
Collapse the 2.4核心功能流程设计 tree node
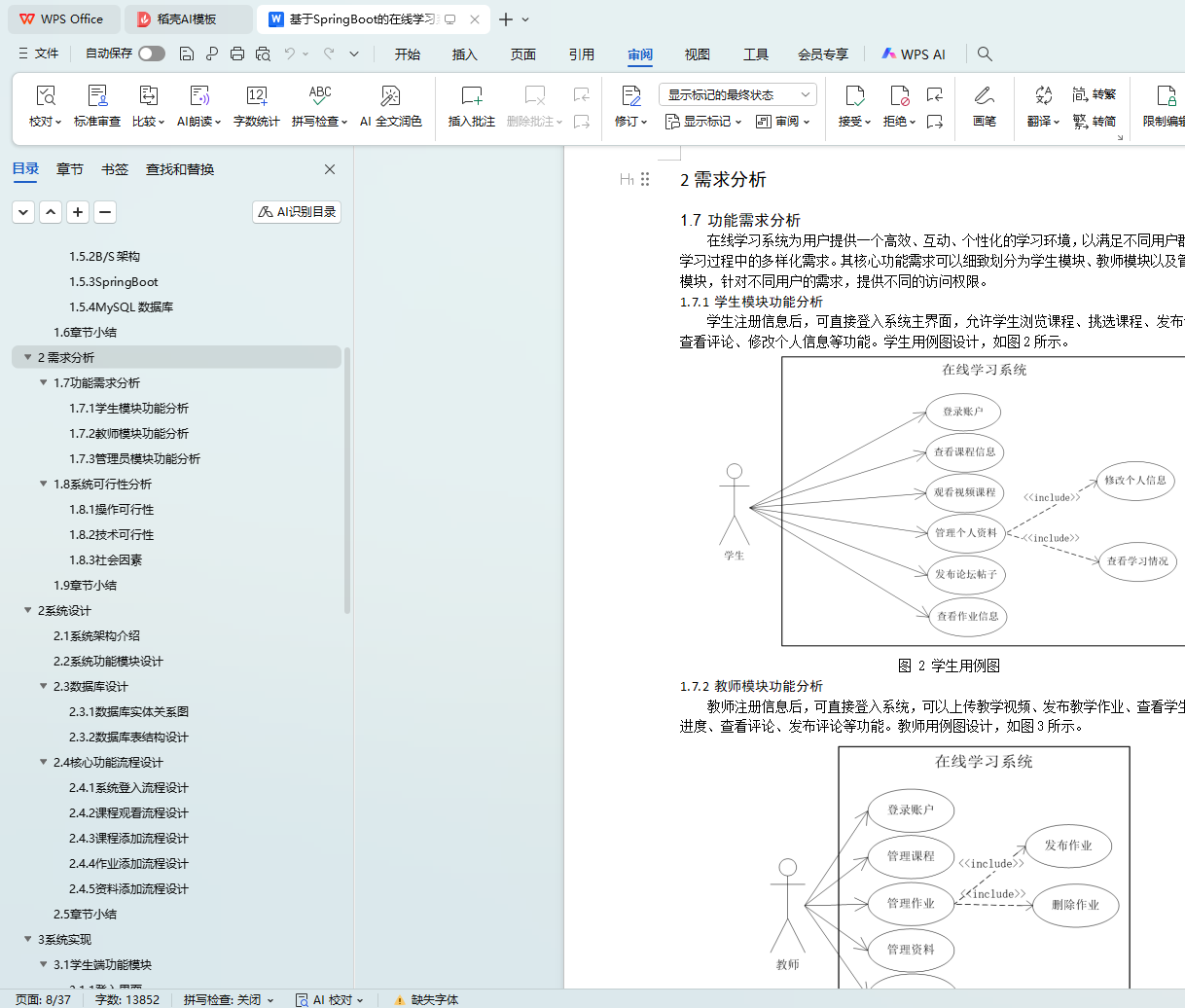point(43,762)
